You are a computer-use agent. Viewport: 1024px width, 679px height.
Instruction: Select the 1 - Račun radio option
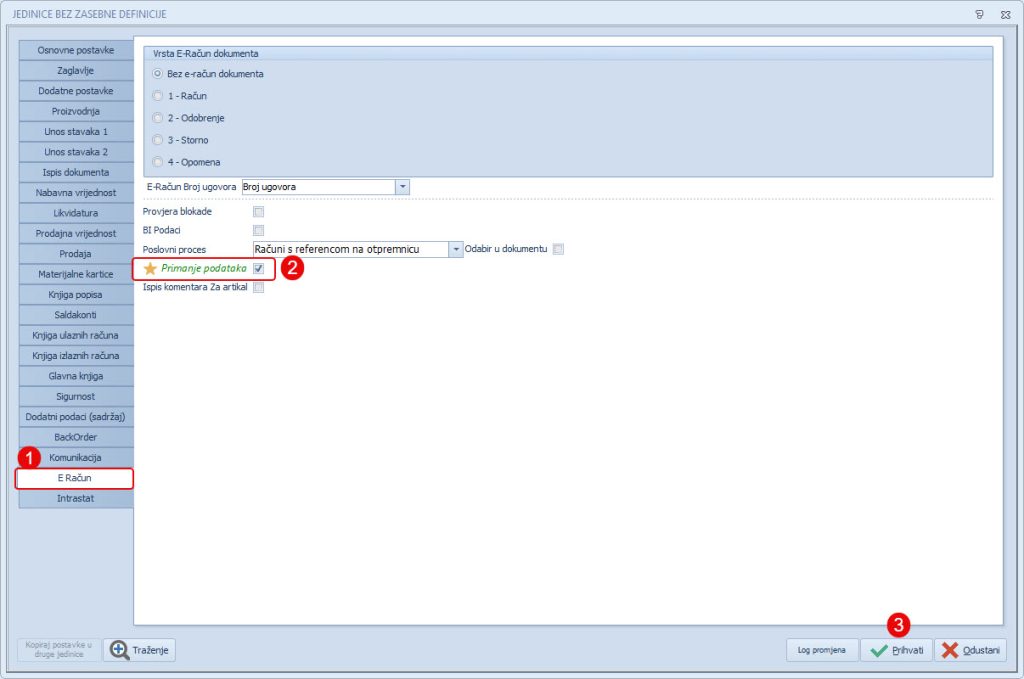pyautogui.click(x=157, y=96)
